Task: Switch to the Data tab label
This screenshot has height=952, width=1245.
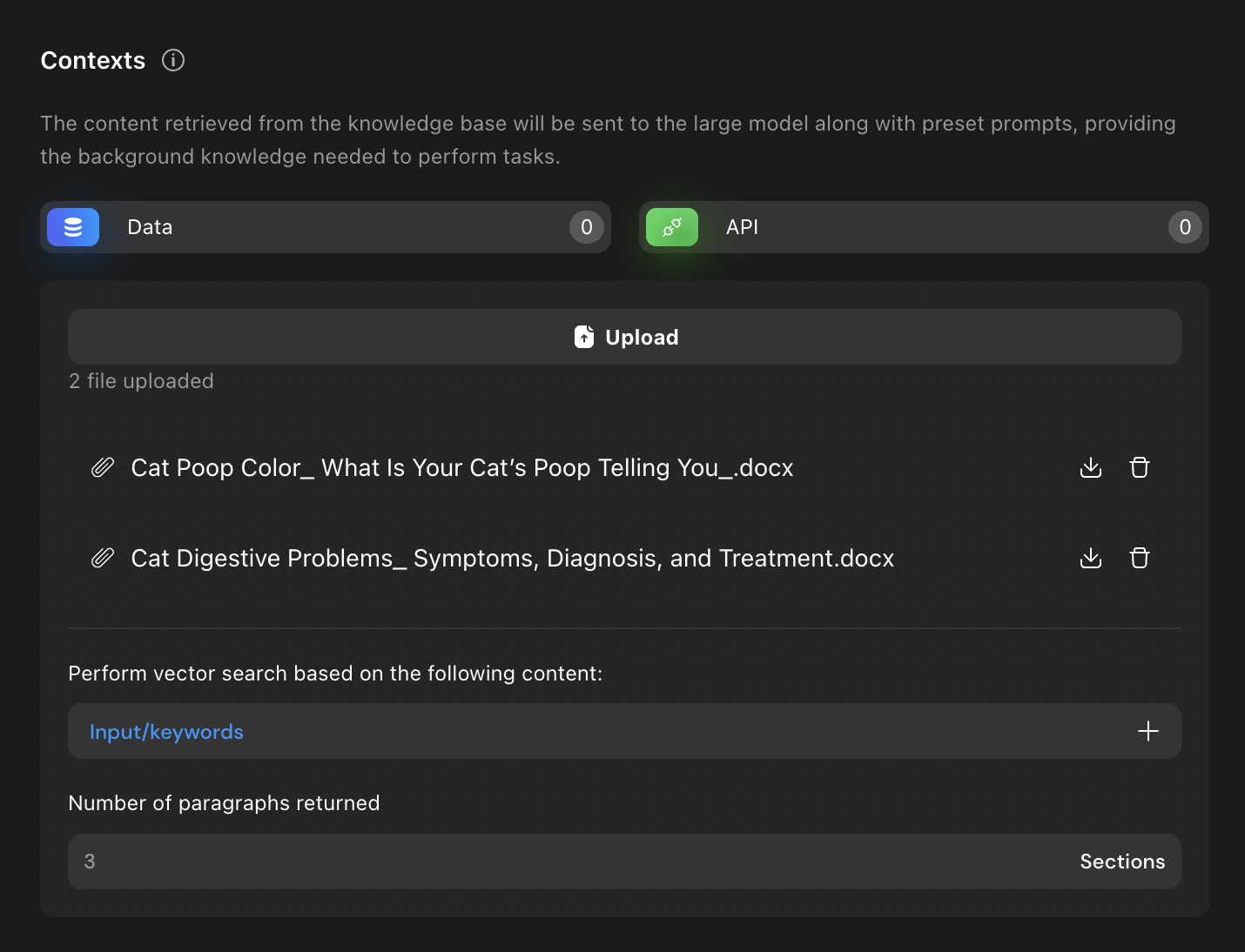Action: pyautogui.click(x=150, y=227)
